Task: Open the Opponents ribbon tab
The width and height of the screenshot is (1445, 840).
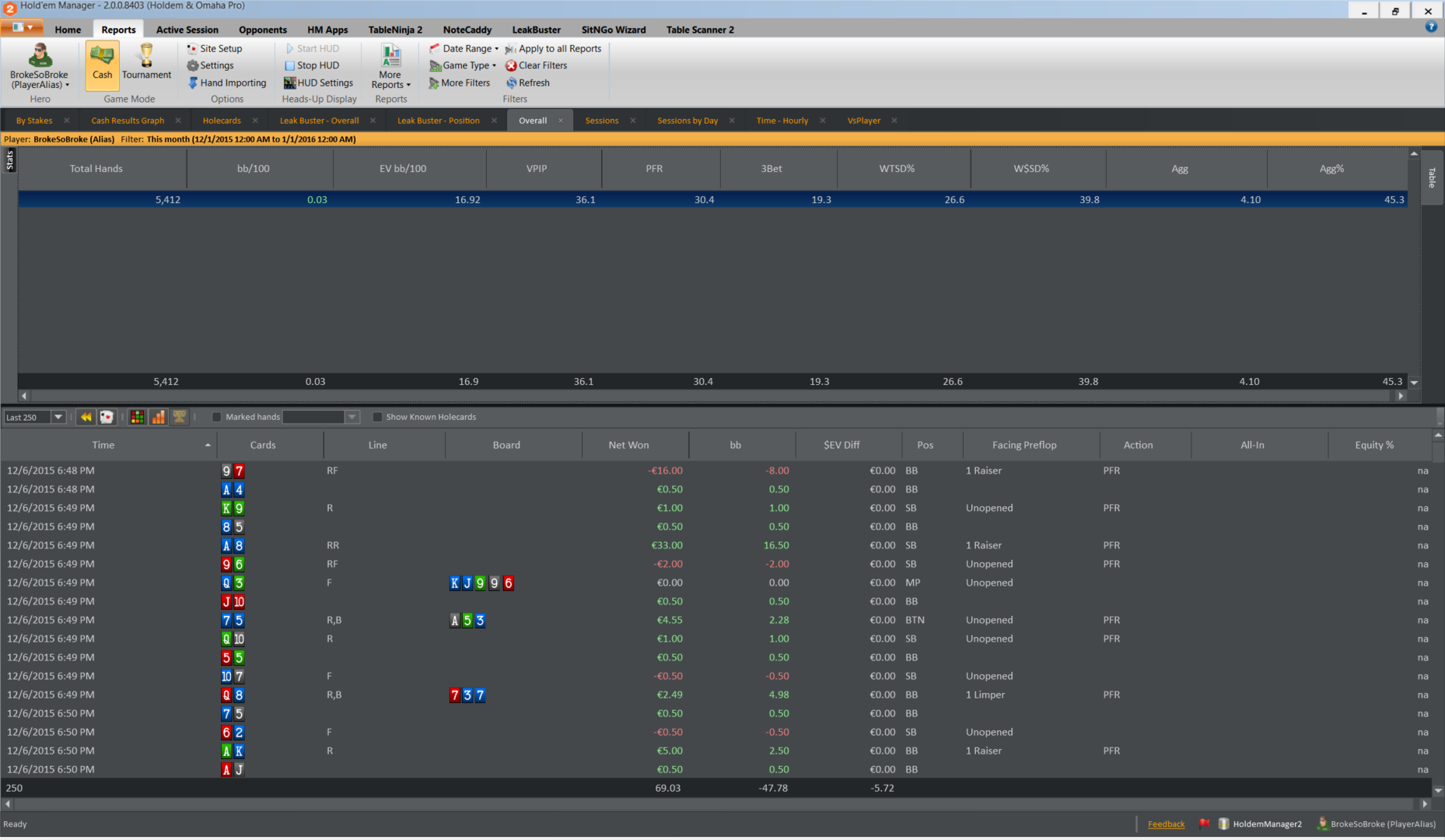Action: (x=263, y=30)
